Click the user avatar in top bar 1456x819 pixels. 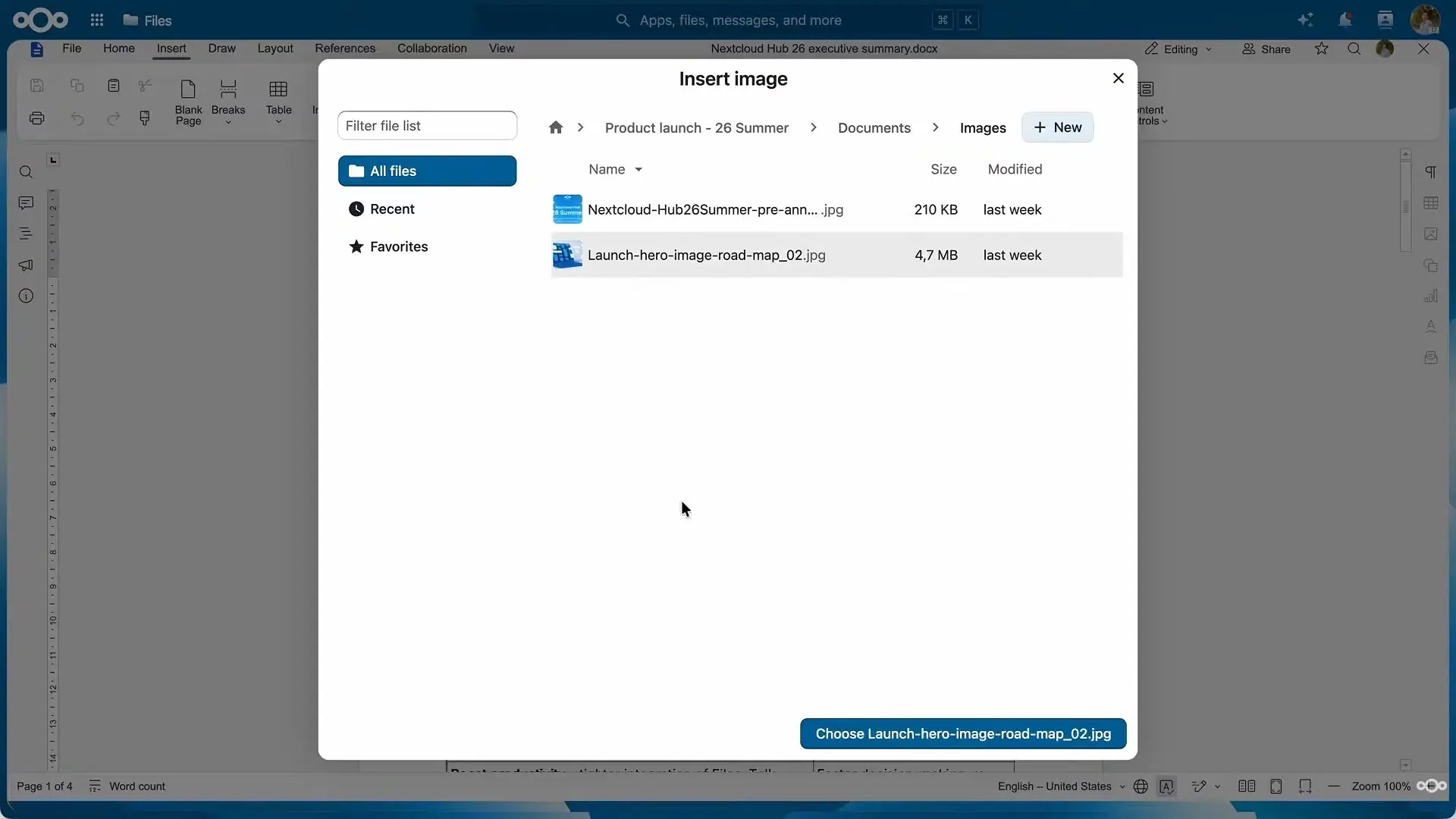pyautogui.click(x=1425, y=20)
